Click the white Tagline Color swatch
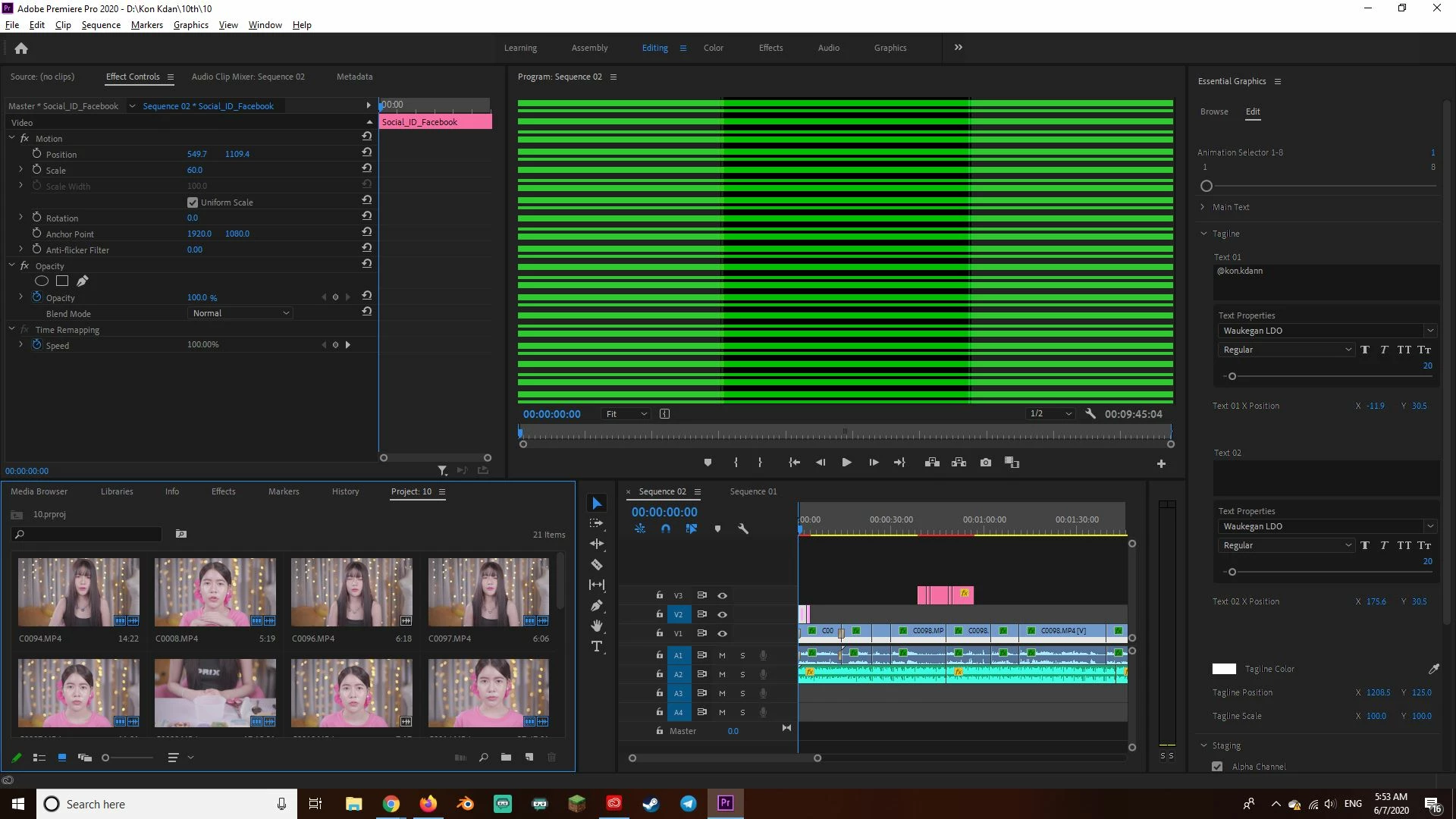This screenshot has width=1456, height=819. [x=1223, y=669]
